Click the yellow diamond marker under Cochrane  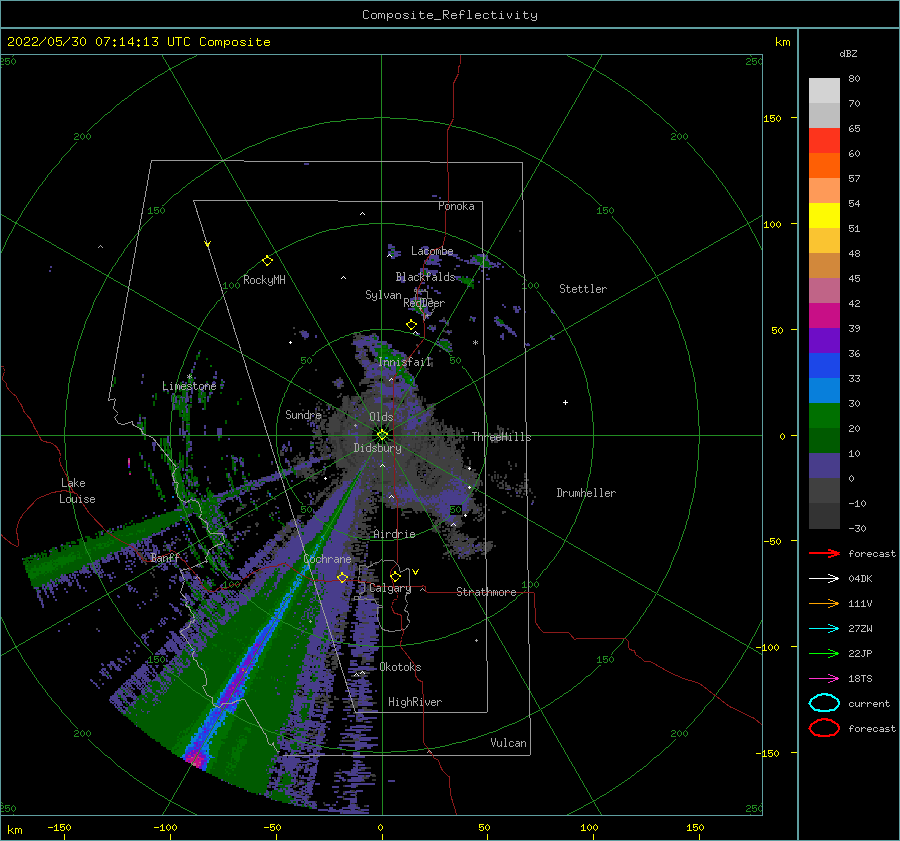[x=342, y=577]
